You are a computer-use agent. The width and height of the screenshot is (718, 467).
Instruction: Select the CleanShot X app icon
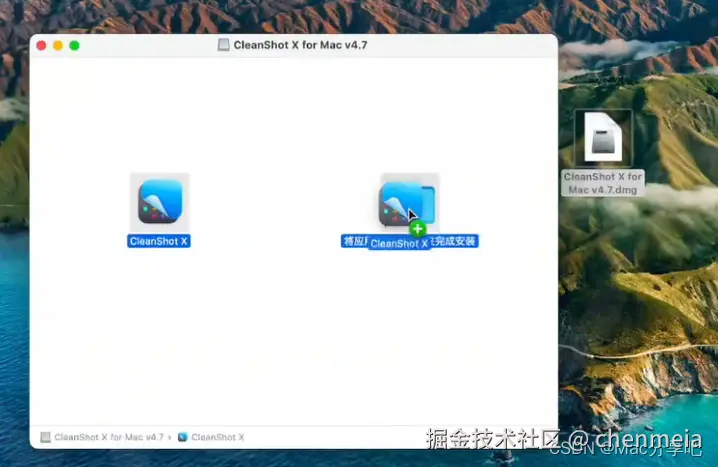(x=160, y=201)
